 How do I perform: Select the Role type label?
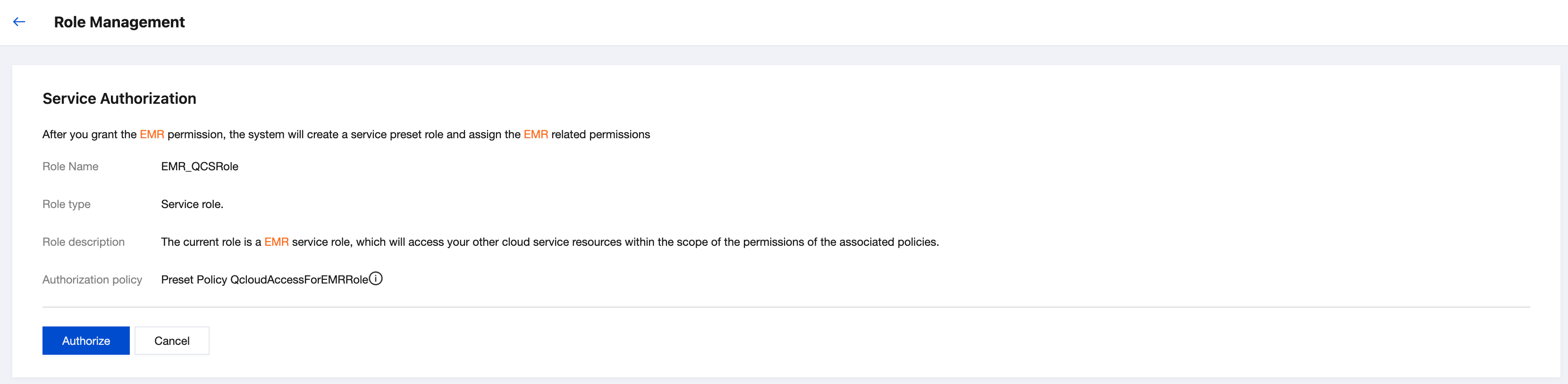(x=67, y=204)
